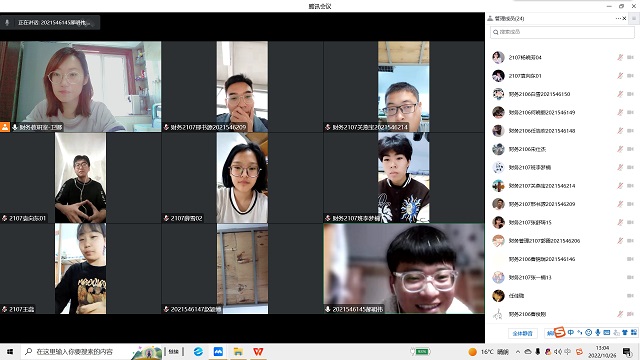Select video tile labeled 2107王鑫

[80, 269]
